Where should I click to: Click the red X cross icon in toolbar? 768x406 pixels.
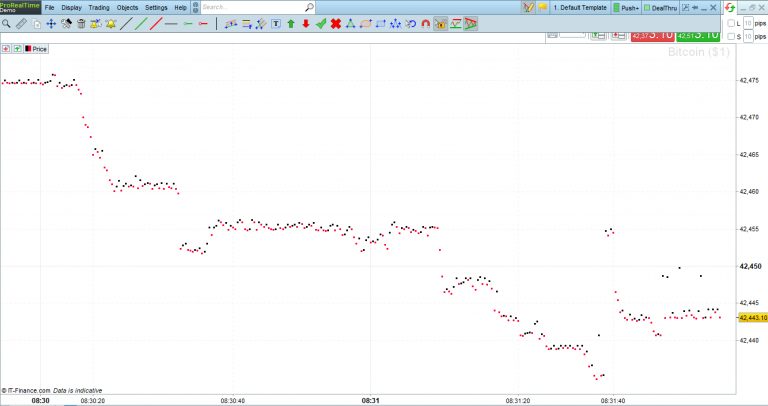coord(336,23)
